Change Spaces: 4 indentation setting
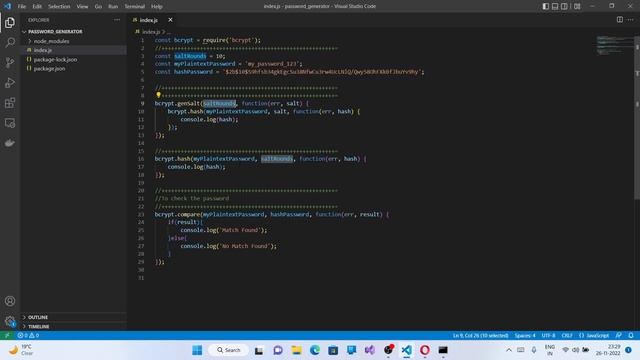The height and width of the screenshot is (360, 640). [525, 335]
